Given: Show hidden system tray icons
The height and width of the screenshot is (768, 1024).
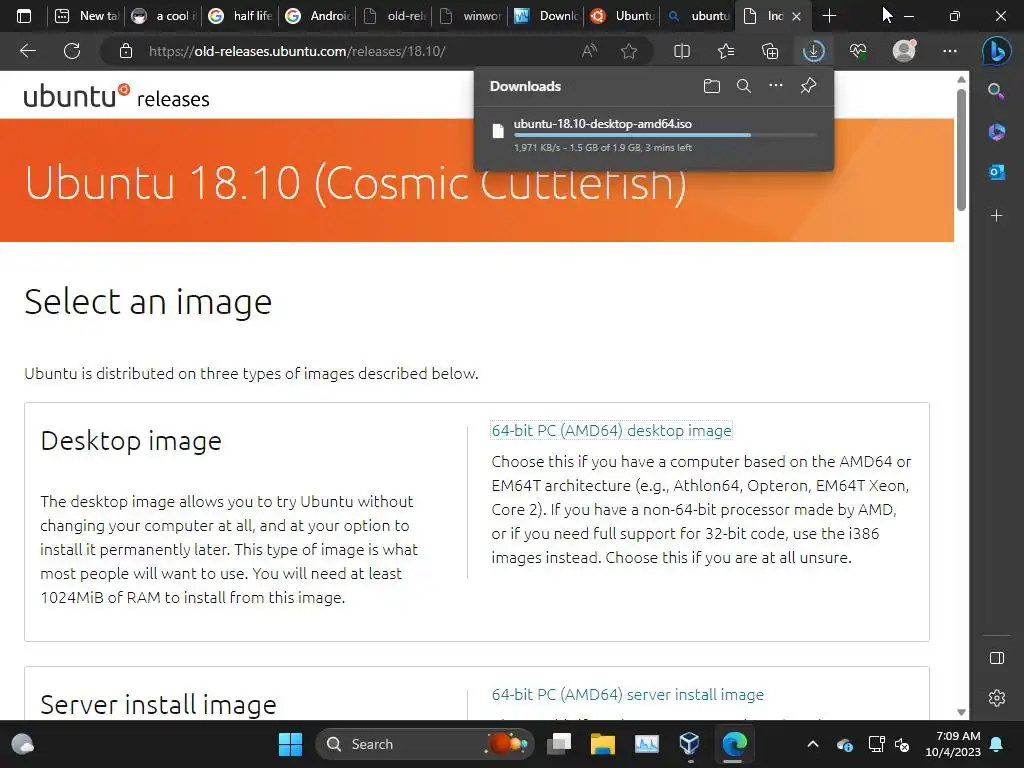Looking at the screenshot, I should click(x=812, y=744).
